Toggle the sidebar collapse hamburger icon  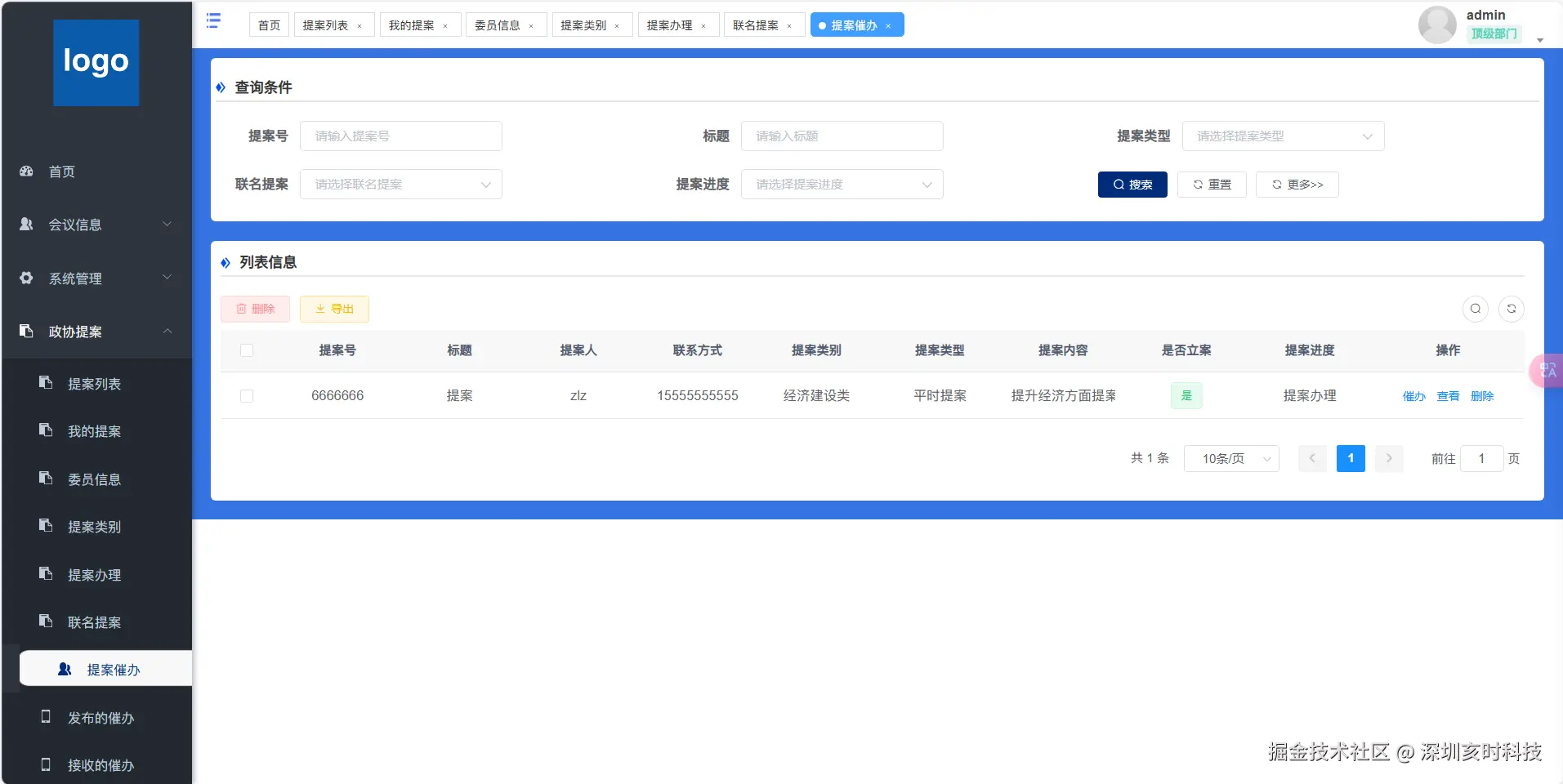pyautogui.click(x=213, y=20)
